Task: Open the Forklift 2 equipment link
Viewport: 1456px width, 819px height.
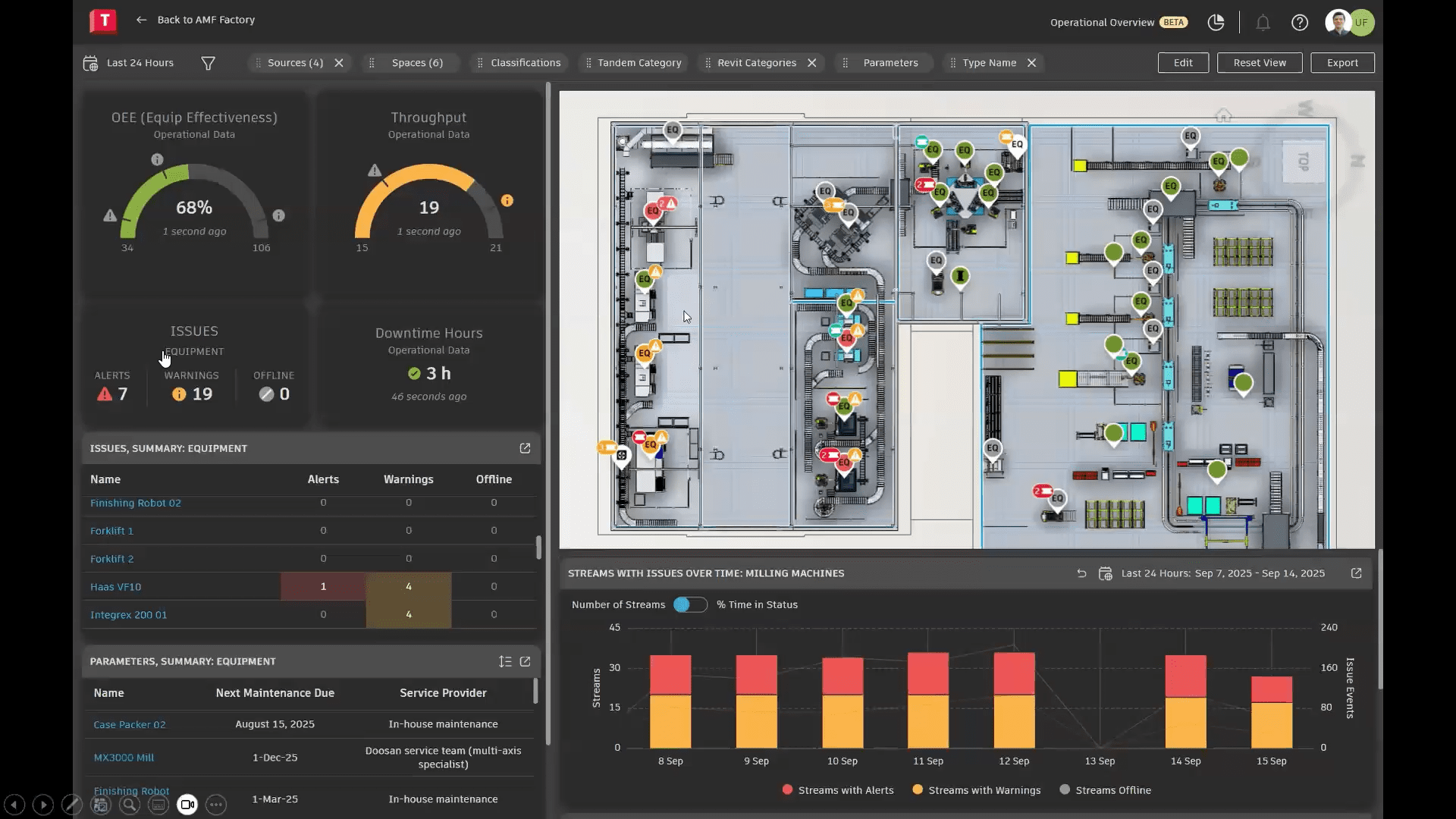Action: [x=111, y=559]
